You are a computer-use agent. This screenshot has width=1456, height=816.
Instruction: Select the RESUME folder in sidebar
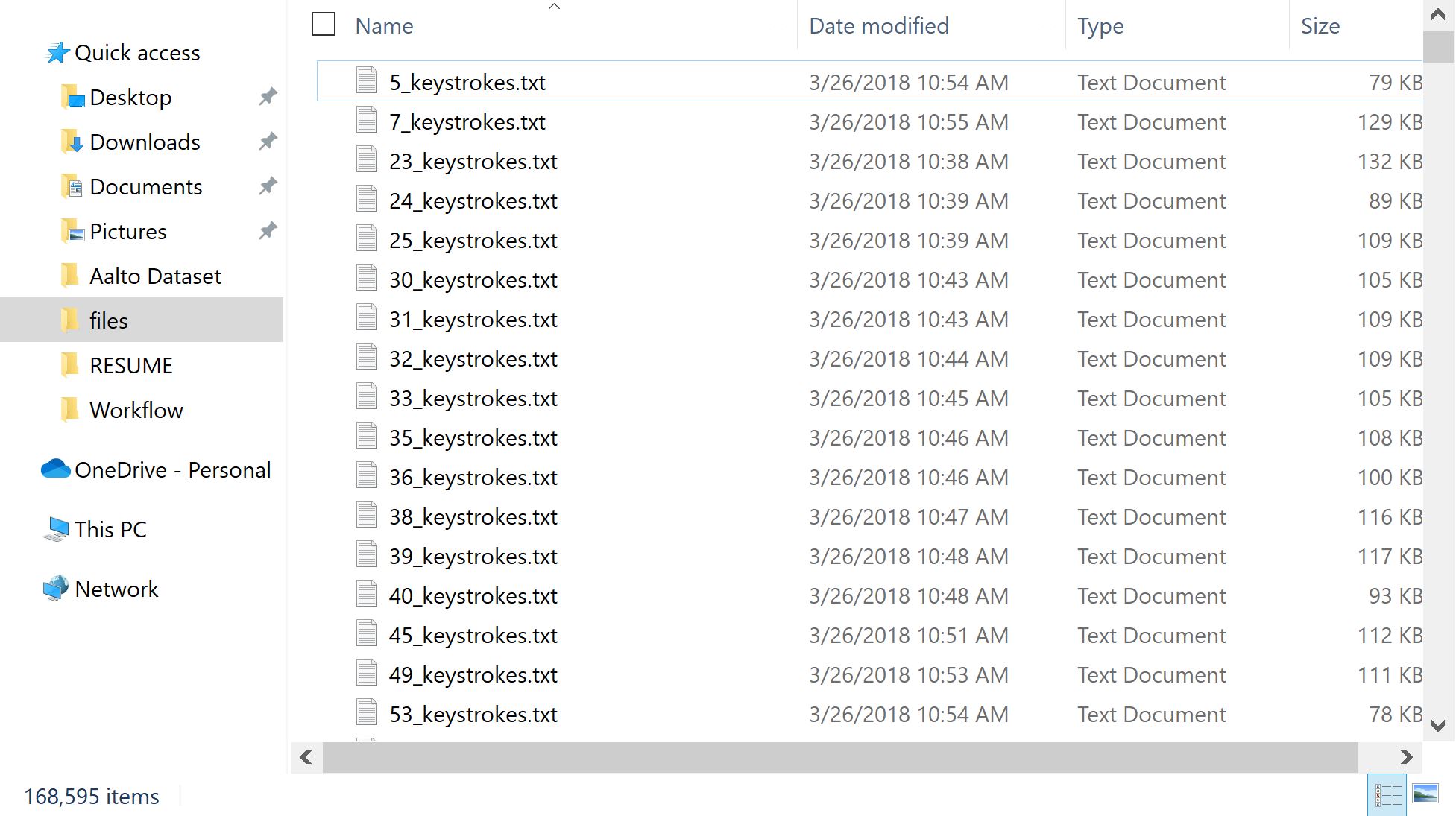130,366
